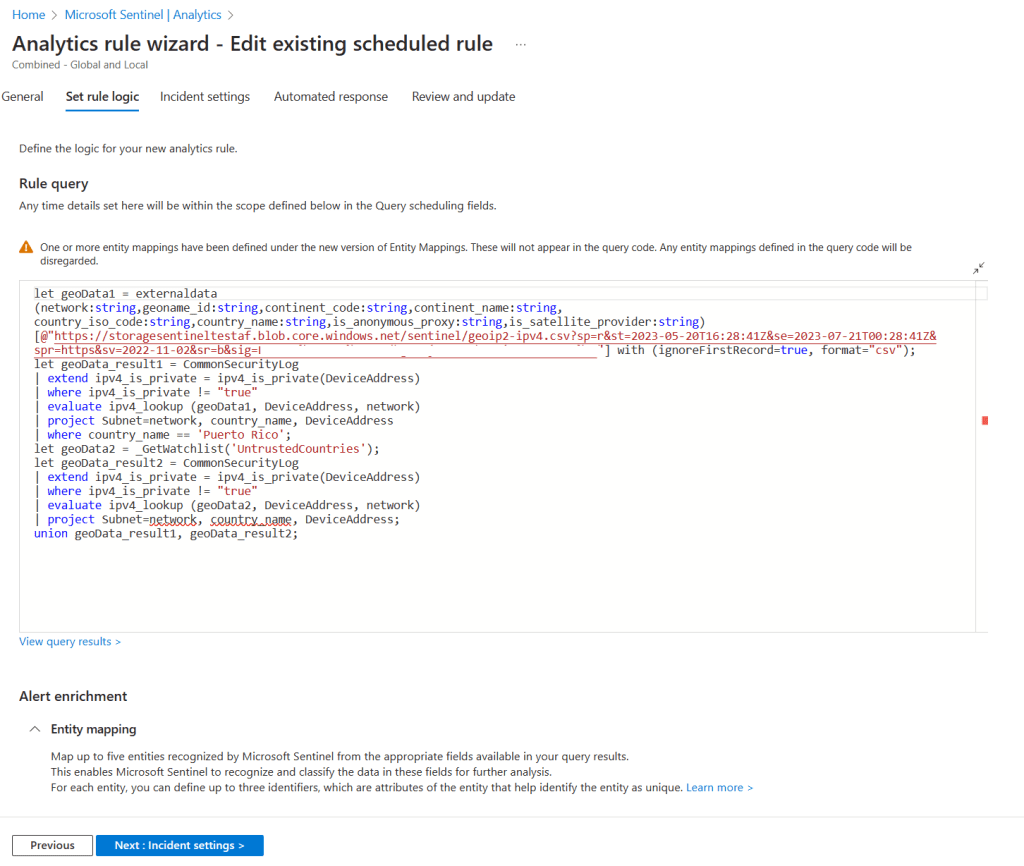1024x866 pixels.
Task: Click Next : Incident settings button
Action: (179, 846)
